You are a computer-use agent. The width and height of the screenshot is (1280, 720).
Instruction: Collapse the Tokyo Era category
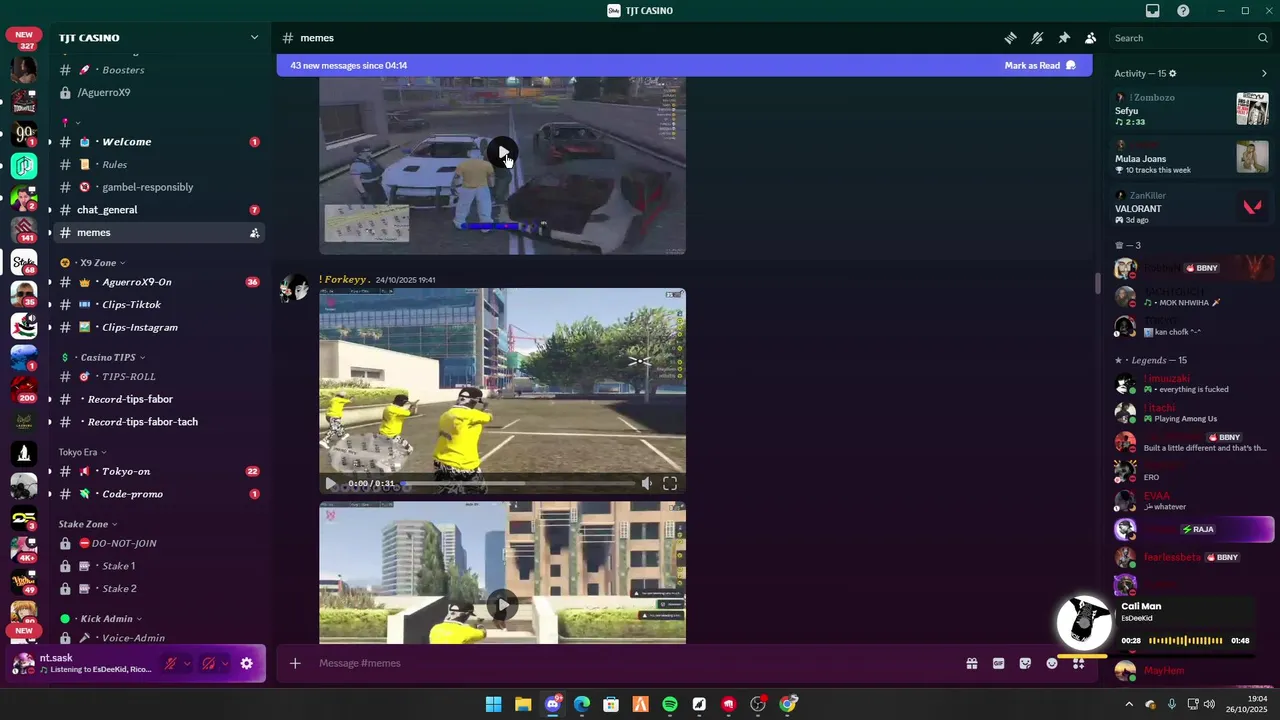[x=82, y=452]
